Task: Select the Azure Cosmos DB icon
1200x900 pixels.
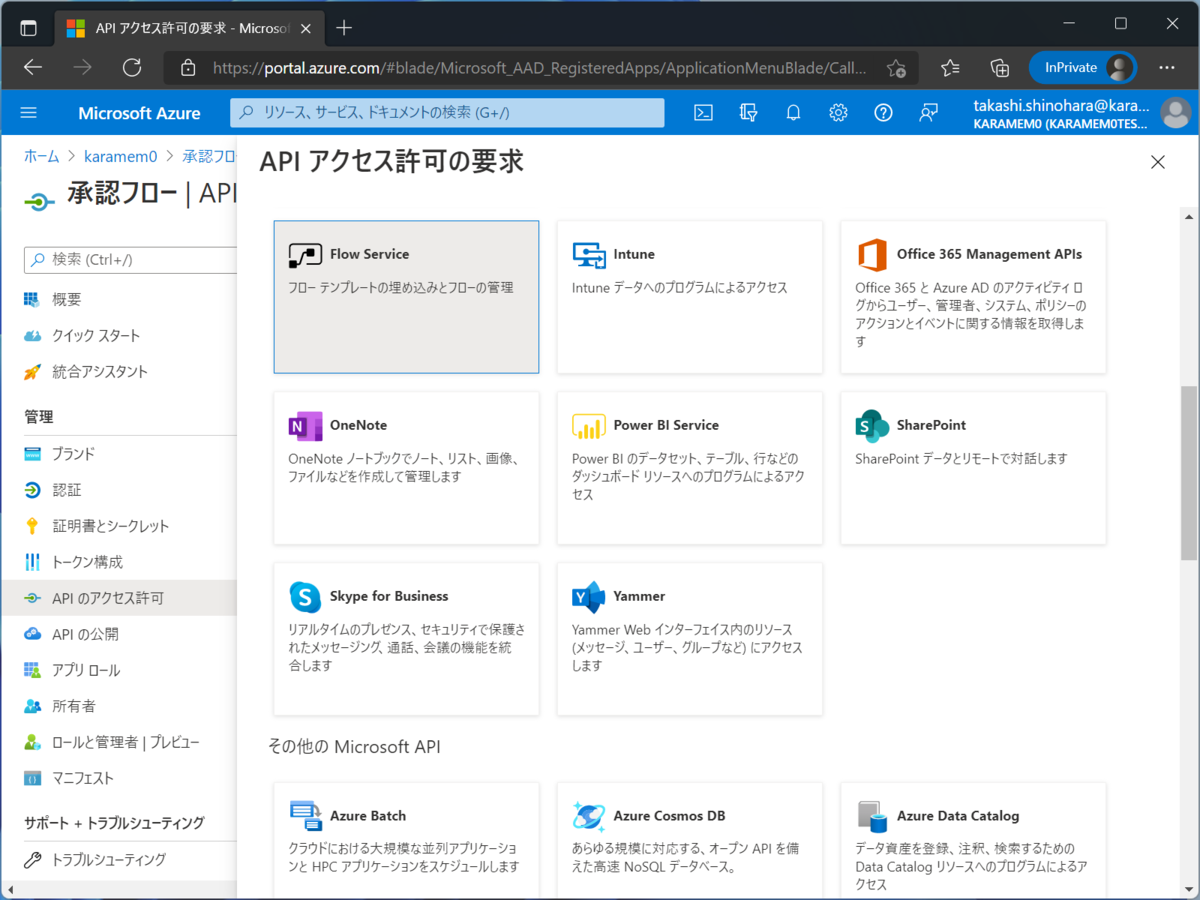Action: point(589,816)
